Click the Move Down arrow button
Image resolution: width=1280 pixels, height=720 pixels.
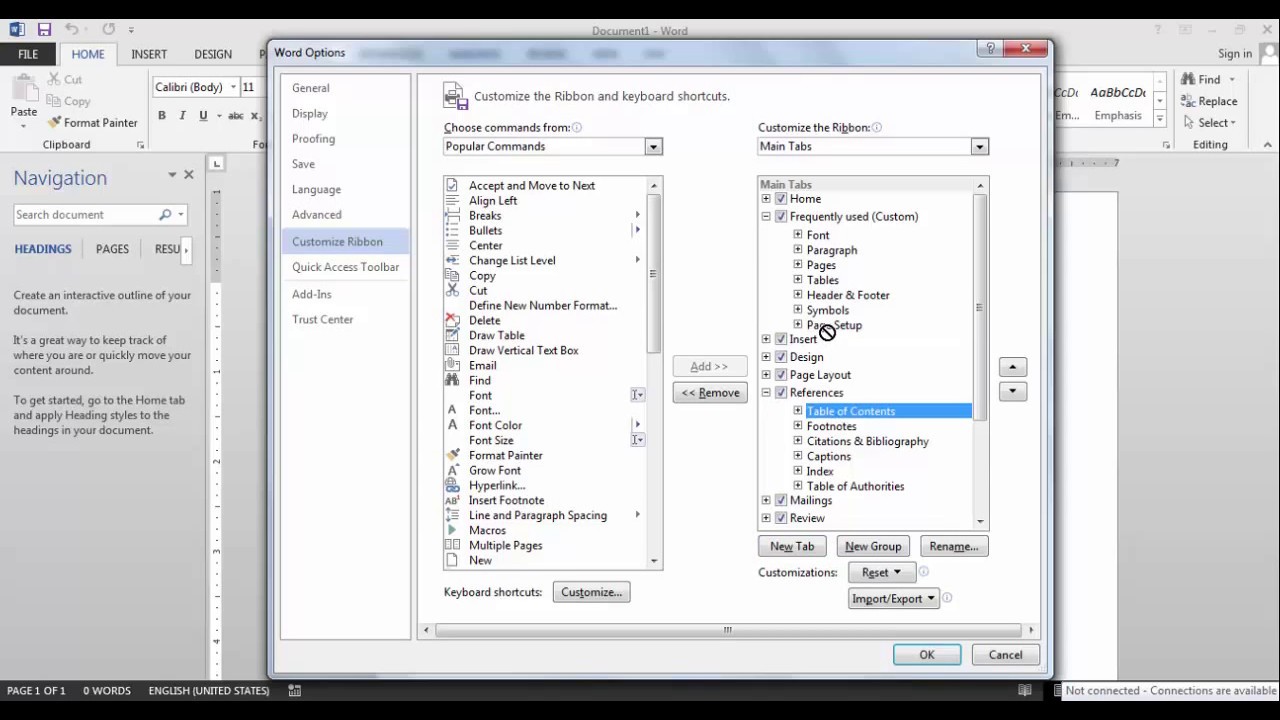tap(1012, 391)
